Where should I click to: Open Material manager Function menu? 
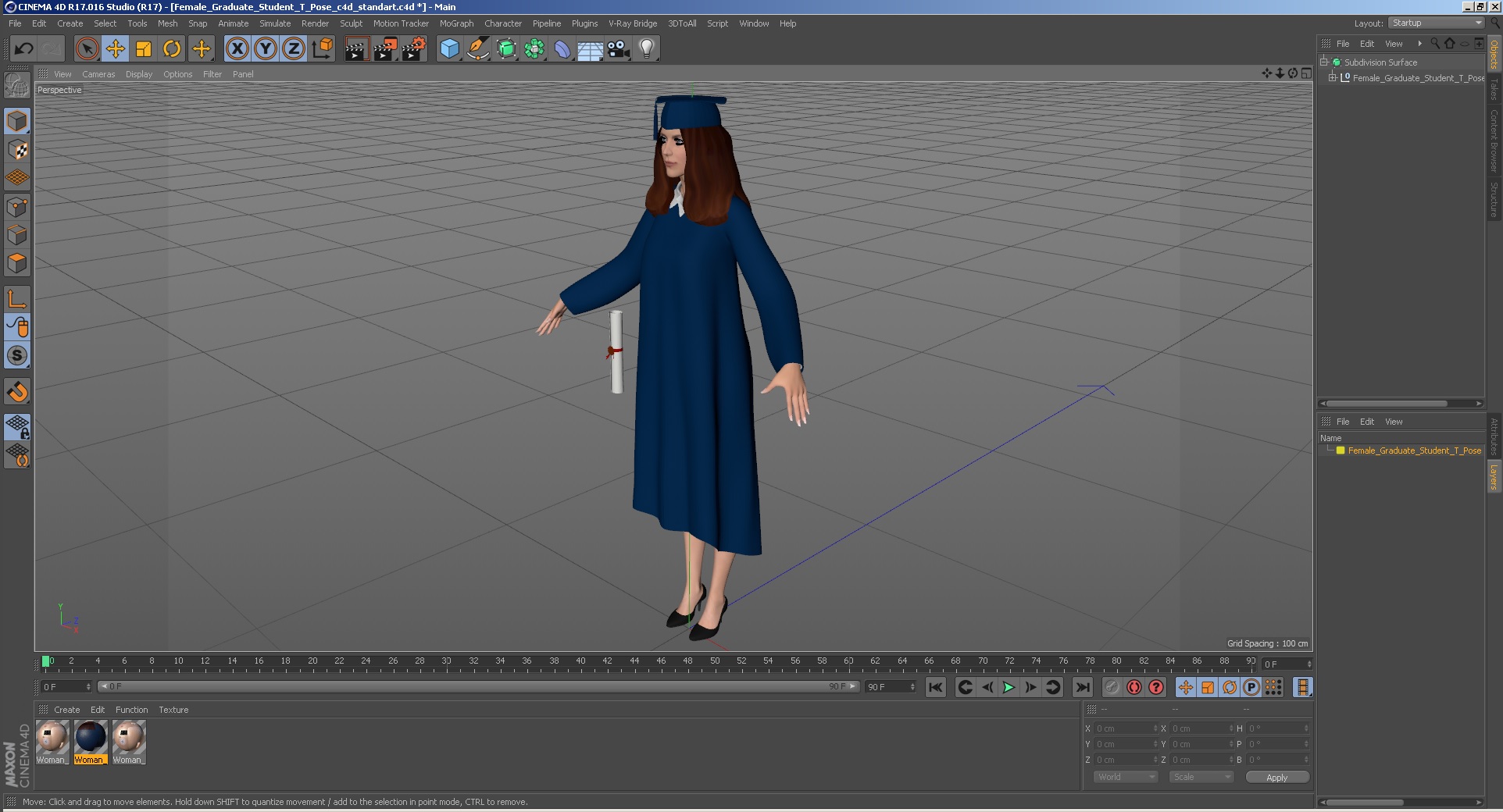[x=131, y=710]
